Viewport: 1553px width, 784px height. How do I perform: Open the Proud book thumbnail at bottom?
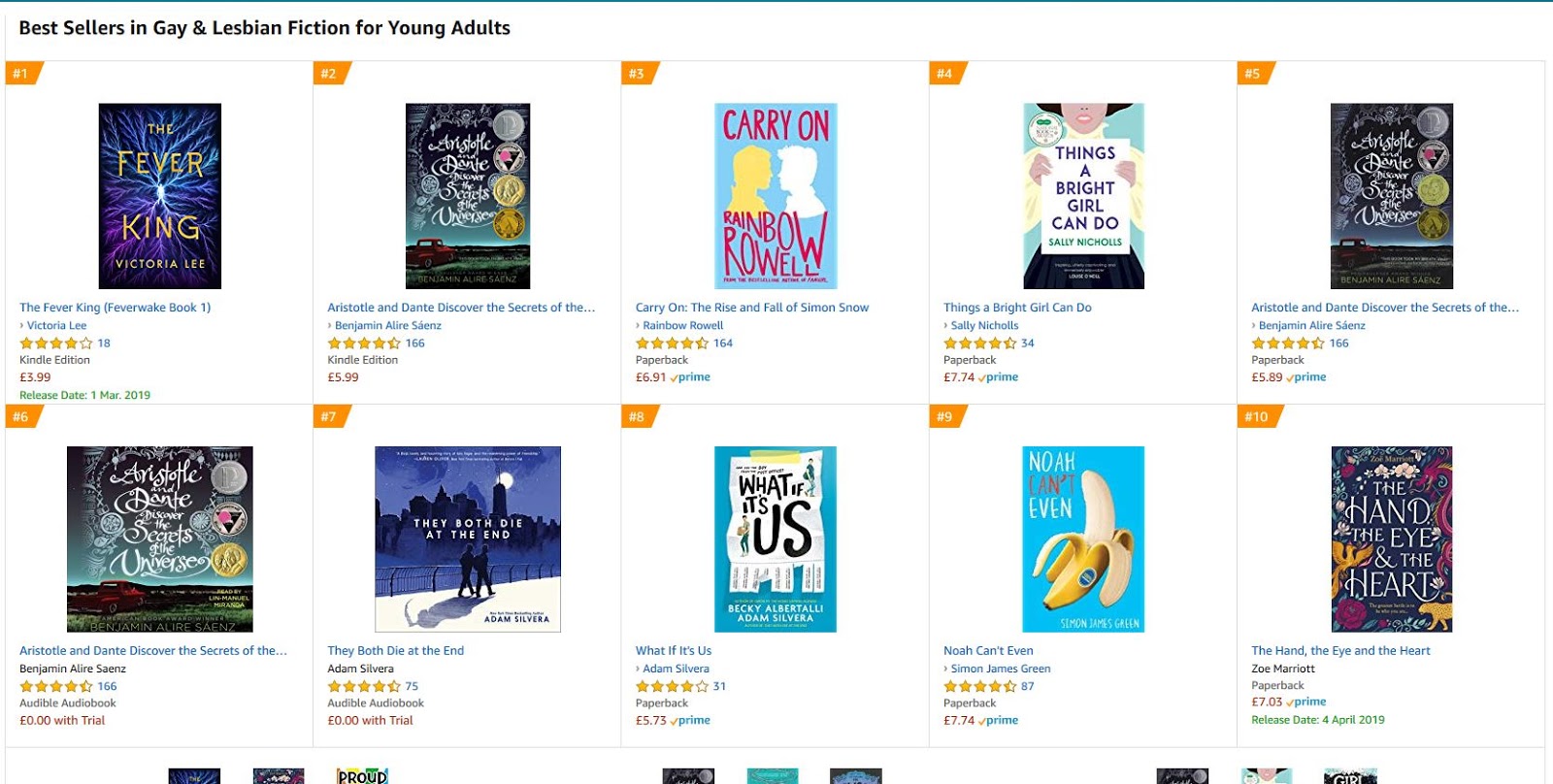pyautogui.click(x=362, y=775)
